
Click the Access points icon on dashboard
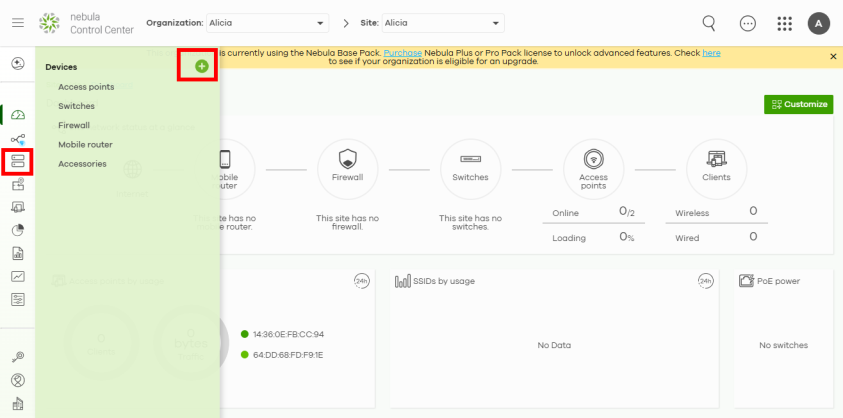tap(594, 159)
